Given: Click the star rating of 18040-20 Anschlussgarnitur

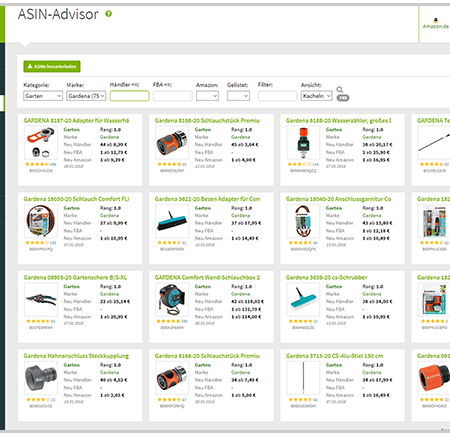Looking at the screenshot, I should click(300, 243).
